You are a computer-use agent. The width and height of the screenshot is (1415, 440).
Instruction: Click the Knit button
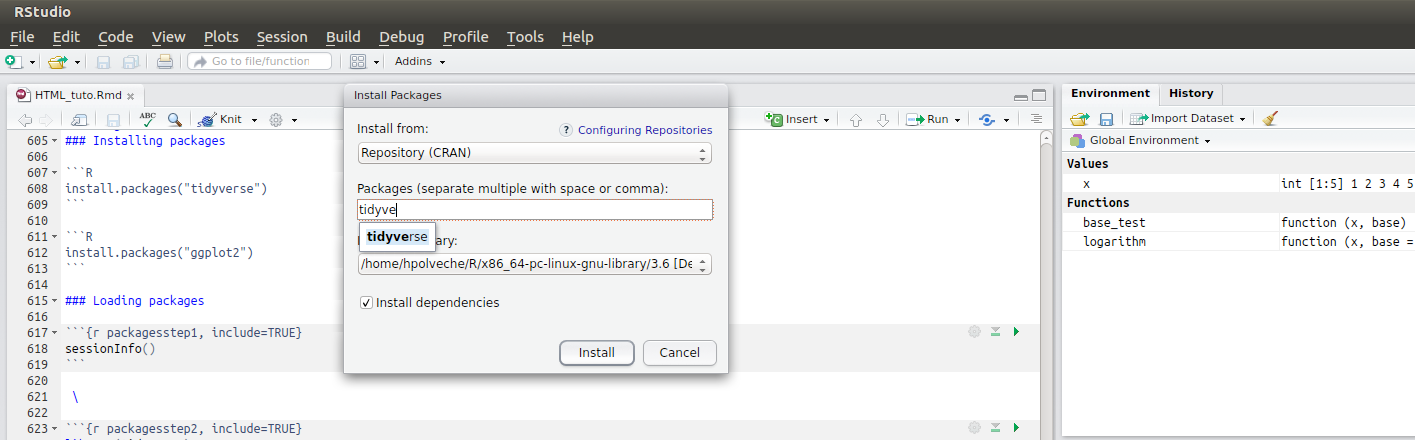pos(221,119)
